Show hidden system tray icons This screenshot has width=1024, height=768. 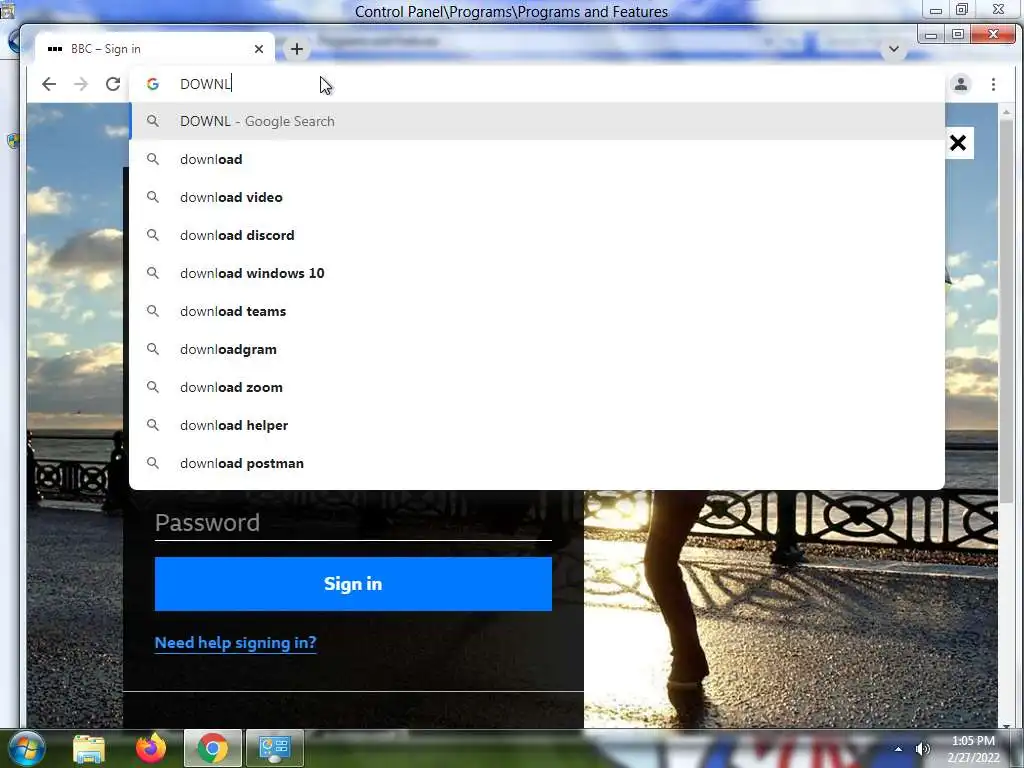click(899, 749)
